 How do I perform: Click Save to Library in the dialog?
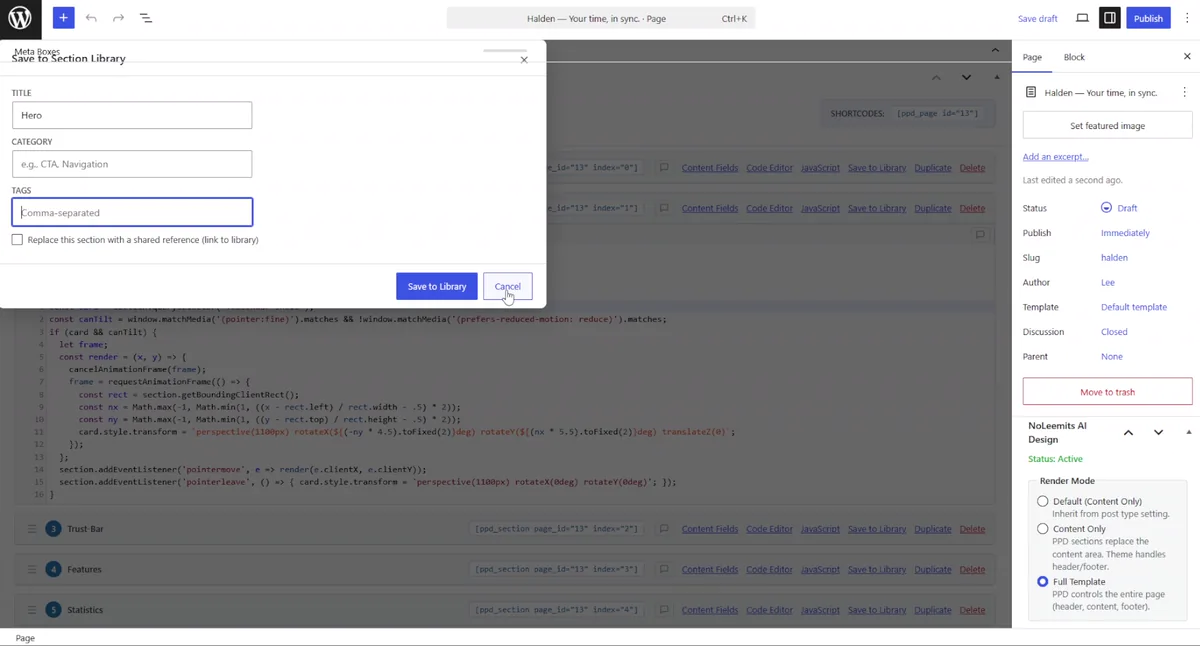(x=437, y=286)
